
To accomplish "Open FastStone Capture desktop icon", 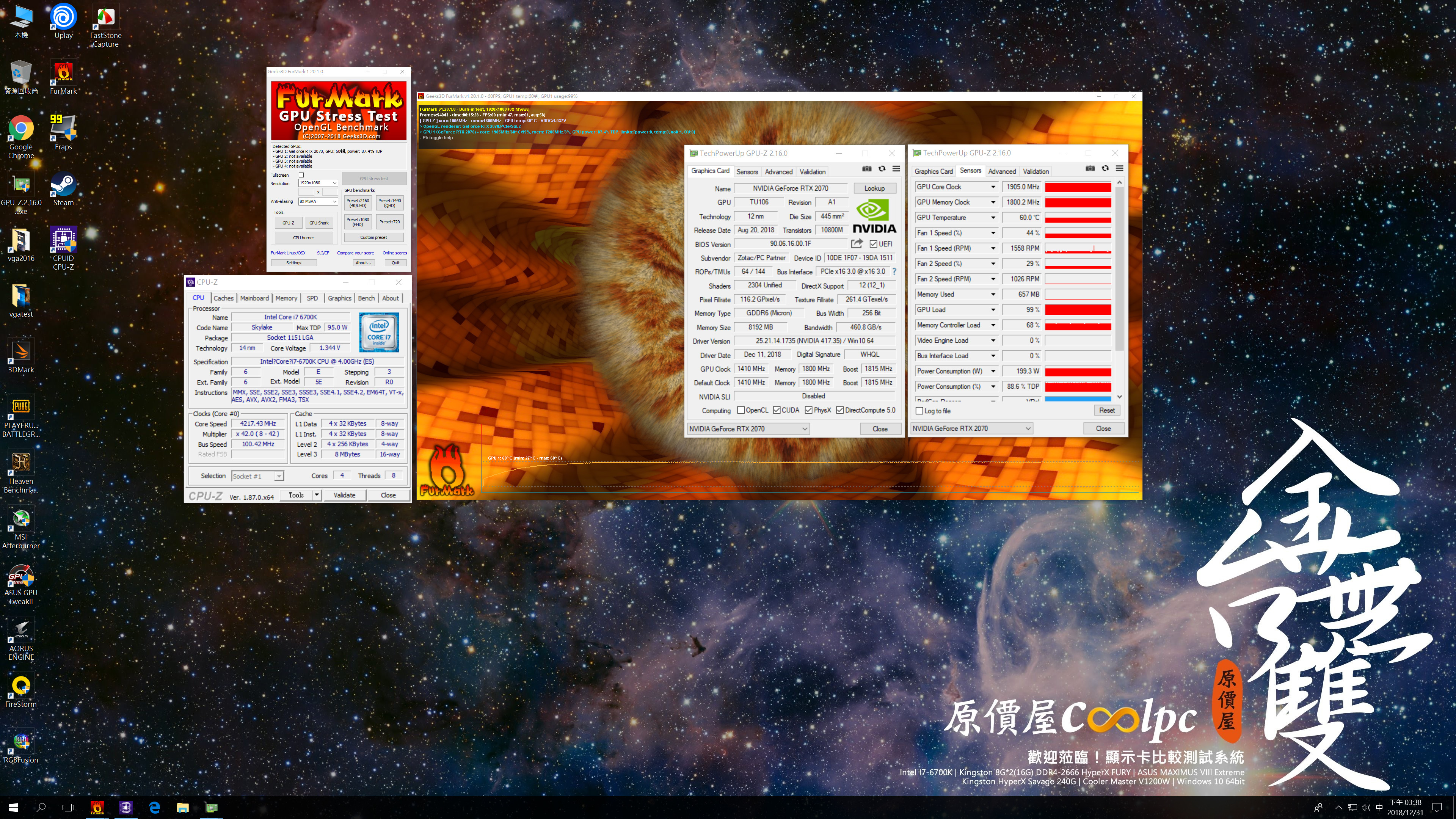I will pyautogui.click(x=106, y=26).
